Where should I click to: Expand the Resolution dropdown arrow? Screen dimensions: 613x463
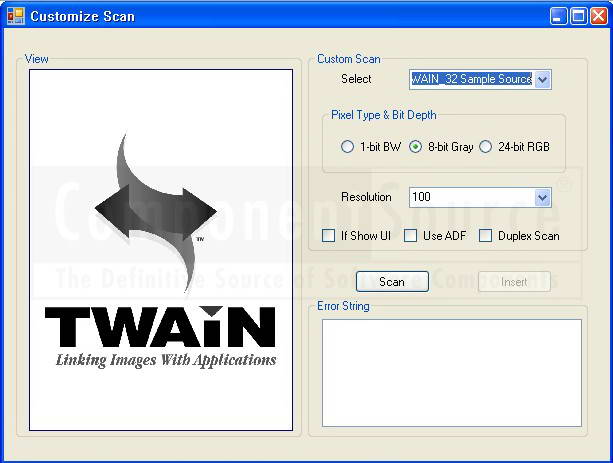542,197
